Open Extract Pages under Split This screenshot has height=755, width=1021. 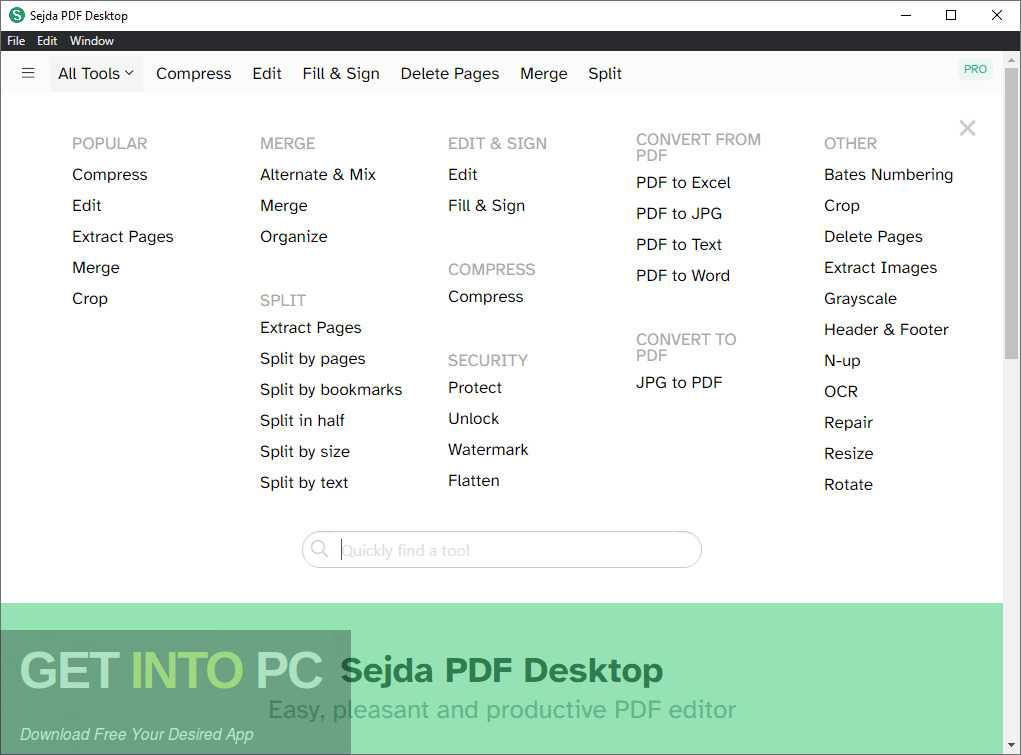coord(311,328)
